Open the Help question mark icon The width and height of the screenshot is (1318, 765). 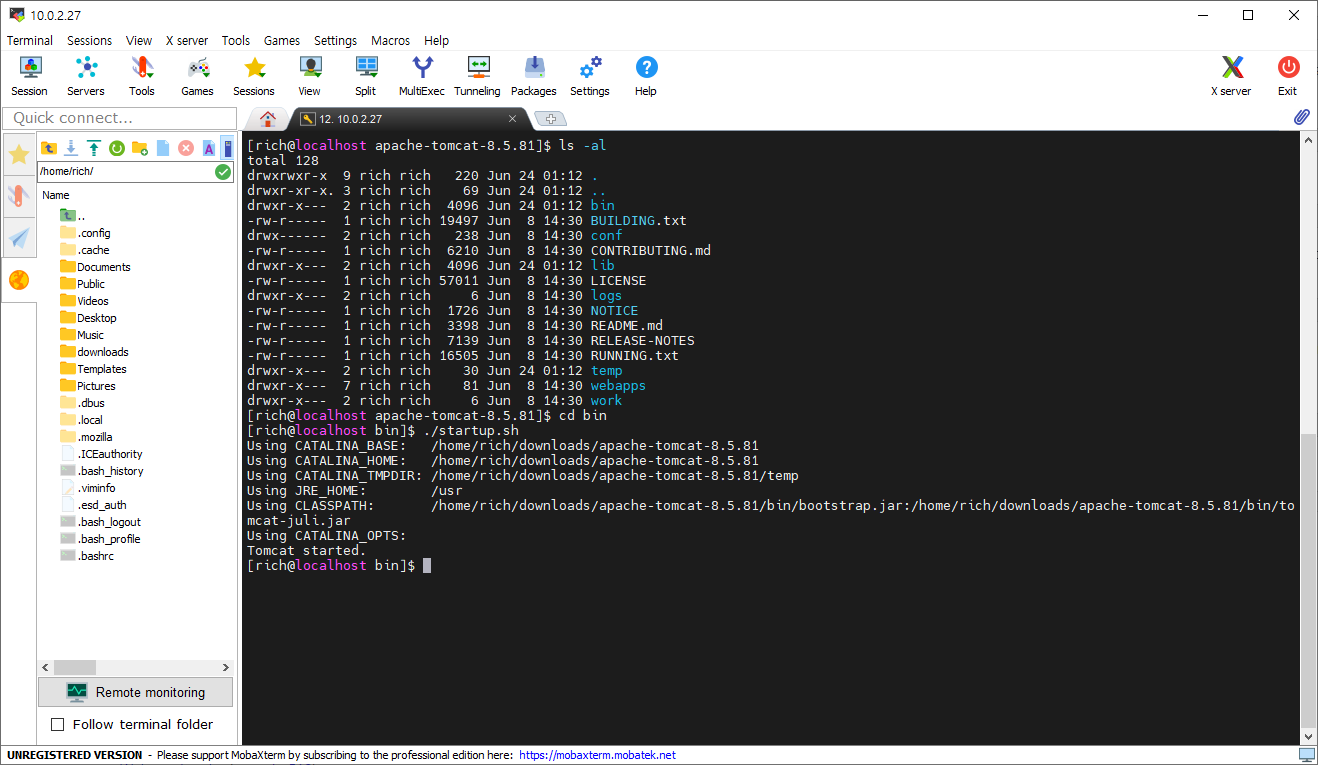pos(646,76)
